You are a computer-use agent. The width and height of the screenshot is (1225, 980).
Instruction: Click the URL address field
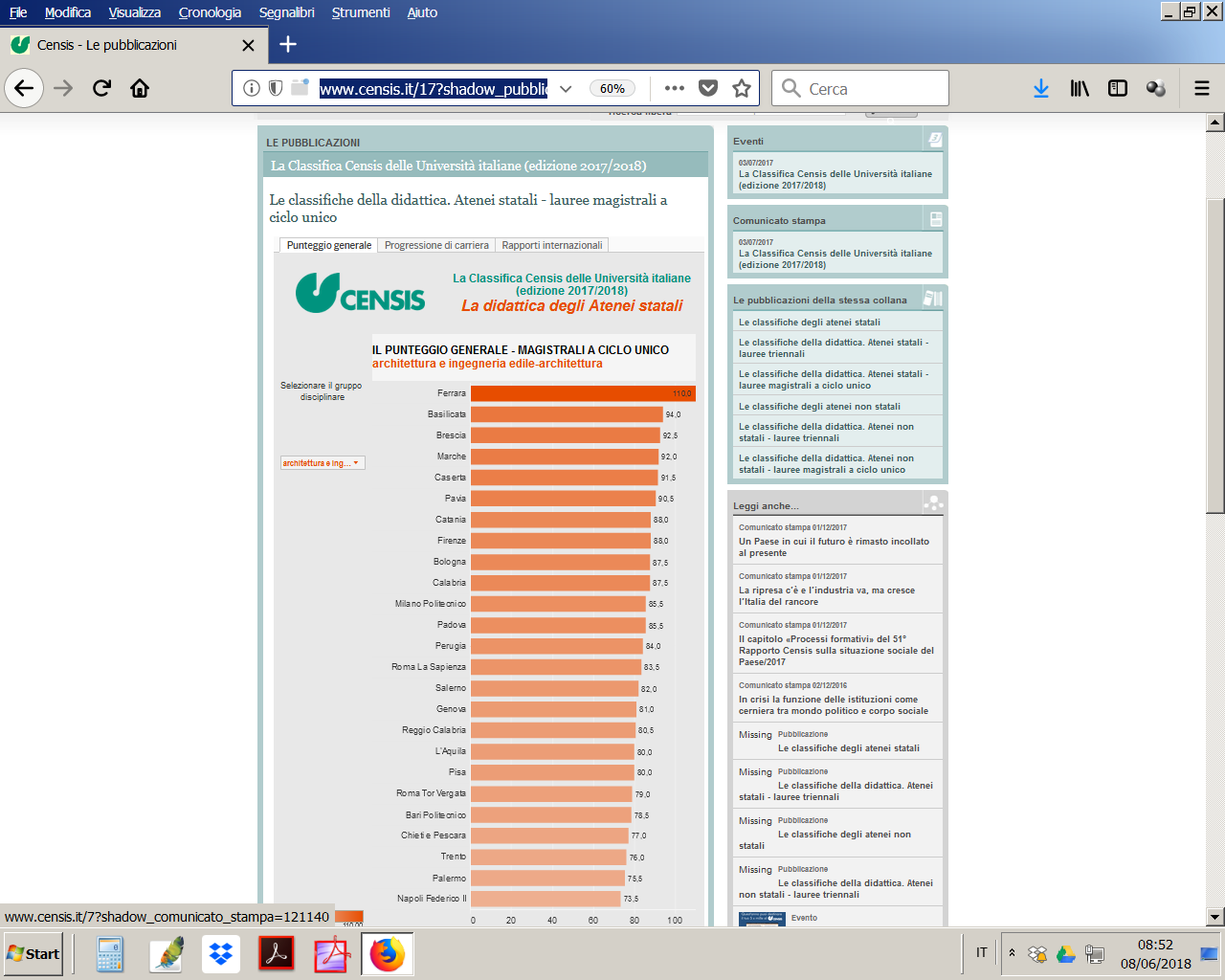434,89
